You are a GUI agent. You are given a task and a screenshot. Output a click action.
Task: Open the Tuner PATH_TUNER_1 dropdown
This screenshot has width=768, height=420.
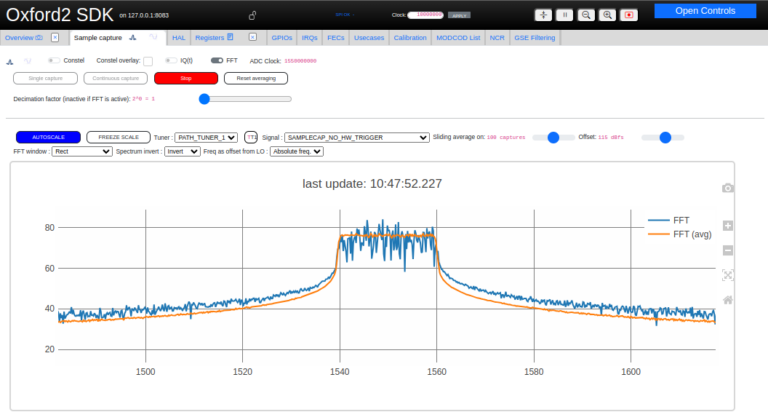pyautogui.click(x=207, y=137)
